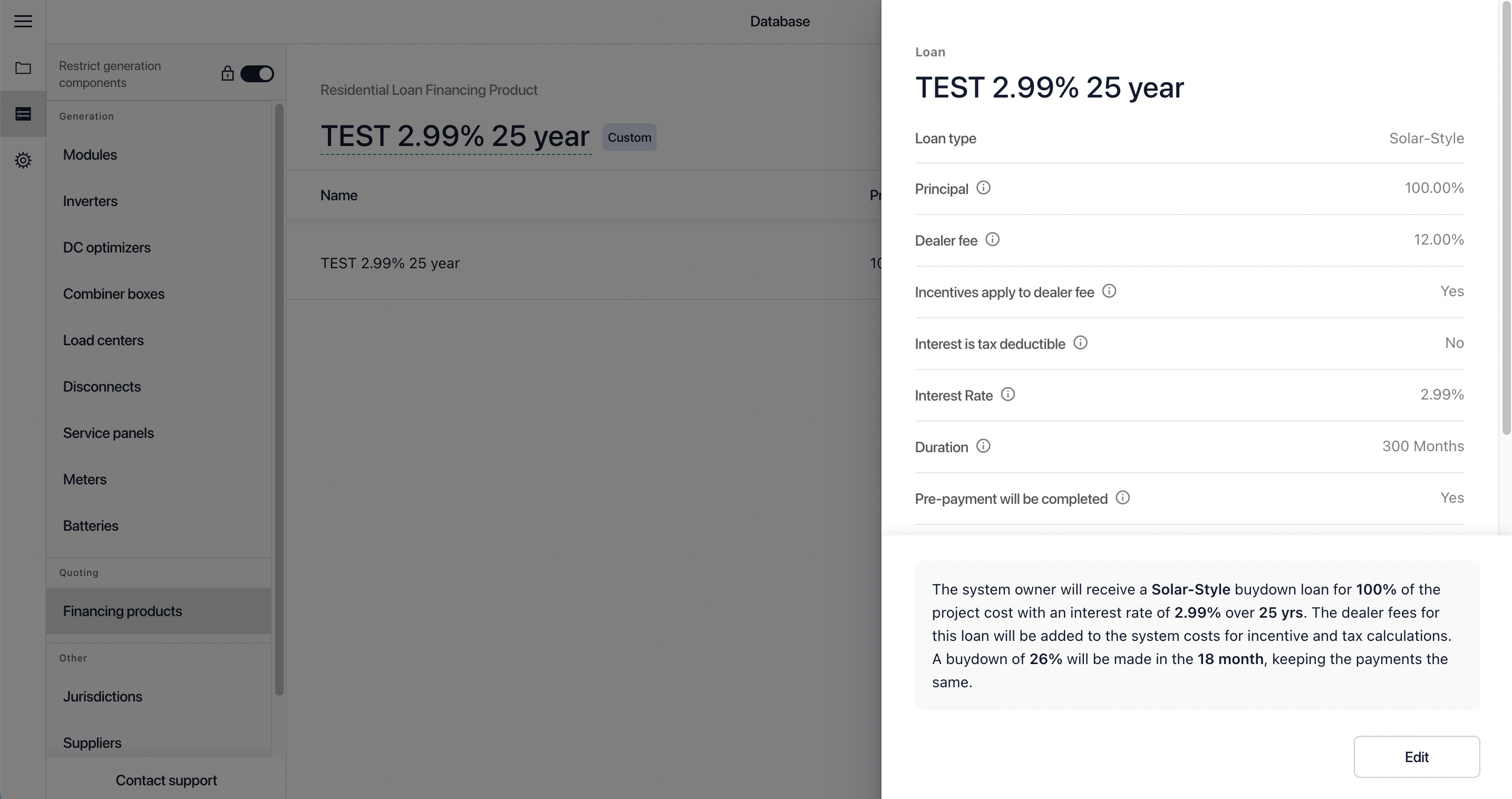
Task: Click Incentives apply to dealer fee info
Action: click(1109, 291)
